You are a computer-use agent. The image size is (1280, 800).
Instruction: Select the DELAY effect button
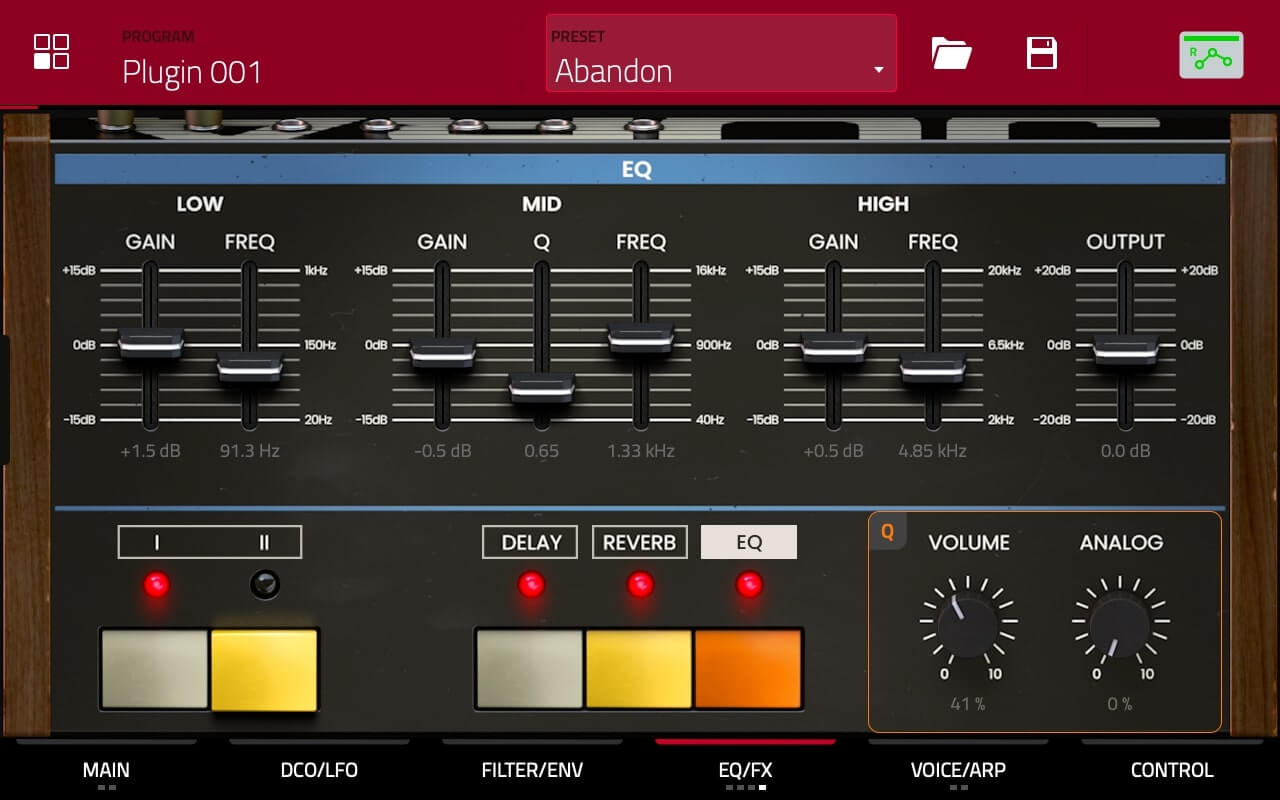tap(530, 541)
